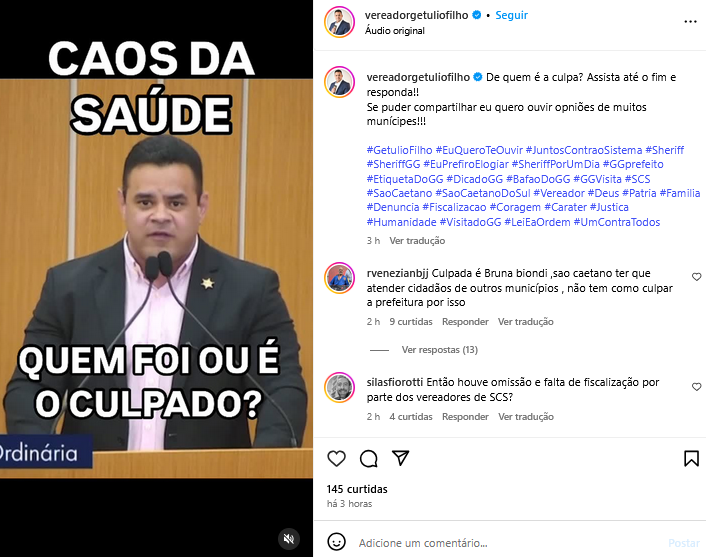
Task: Save post with the bookmark icon
Action: pyautogui.click(x=691, y=458)
